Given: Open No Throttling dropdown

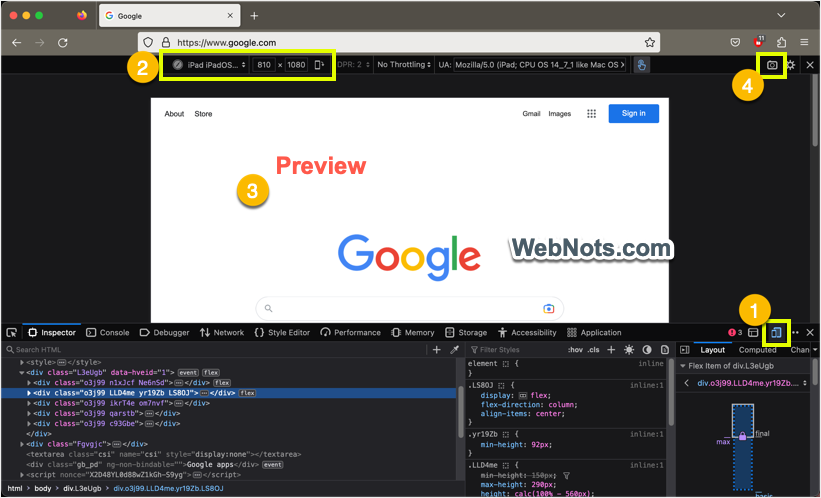Looking at the screenshot, I should pyautogui.click(x=404, y=65).
